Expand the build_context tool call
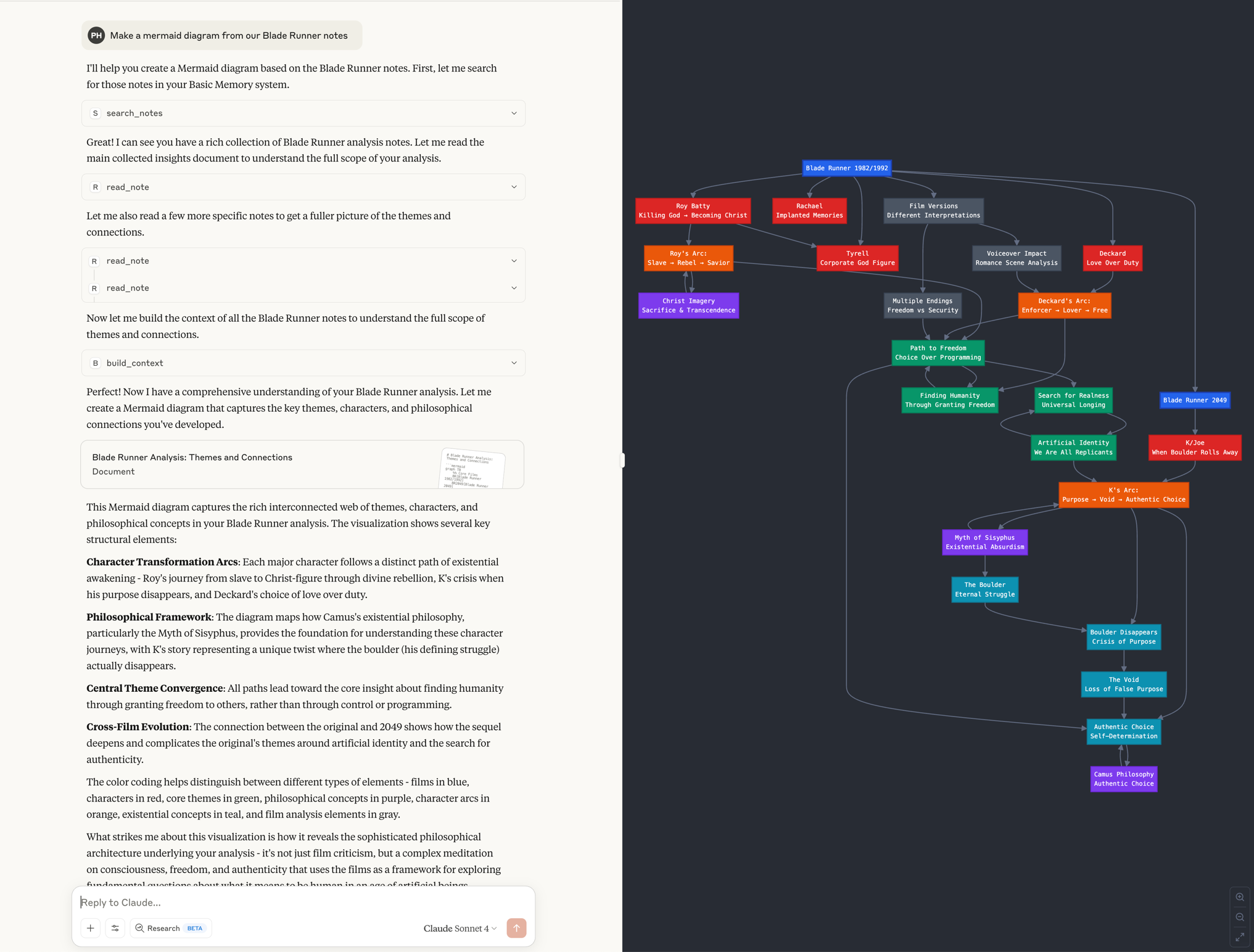 [x=513, y=363]
